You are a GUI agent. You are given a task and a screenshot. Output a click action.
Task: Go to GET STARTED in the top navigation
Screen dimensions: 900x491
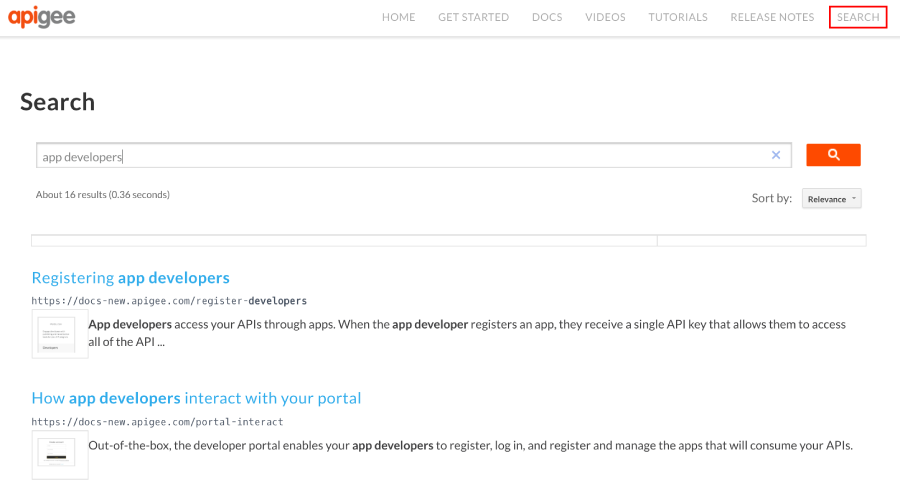(473, 17)
